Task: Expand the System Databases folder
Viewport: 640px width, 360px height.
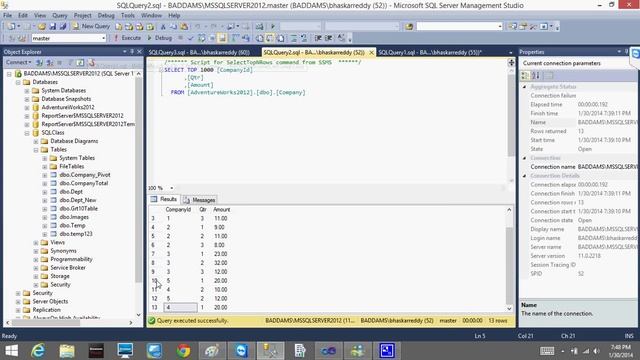Action: click(27, 91)
